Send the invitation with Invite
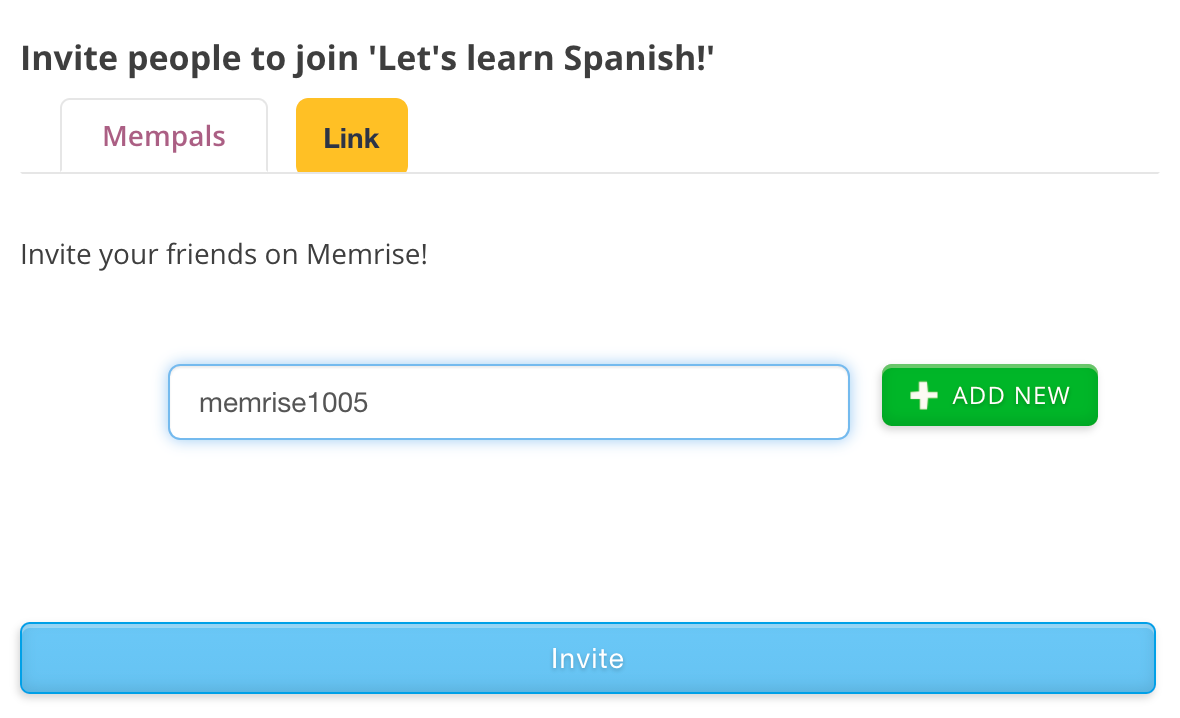Image resolution: width=1180 pixels, height=718 pixels. 588,658
